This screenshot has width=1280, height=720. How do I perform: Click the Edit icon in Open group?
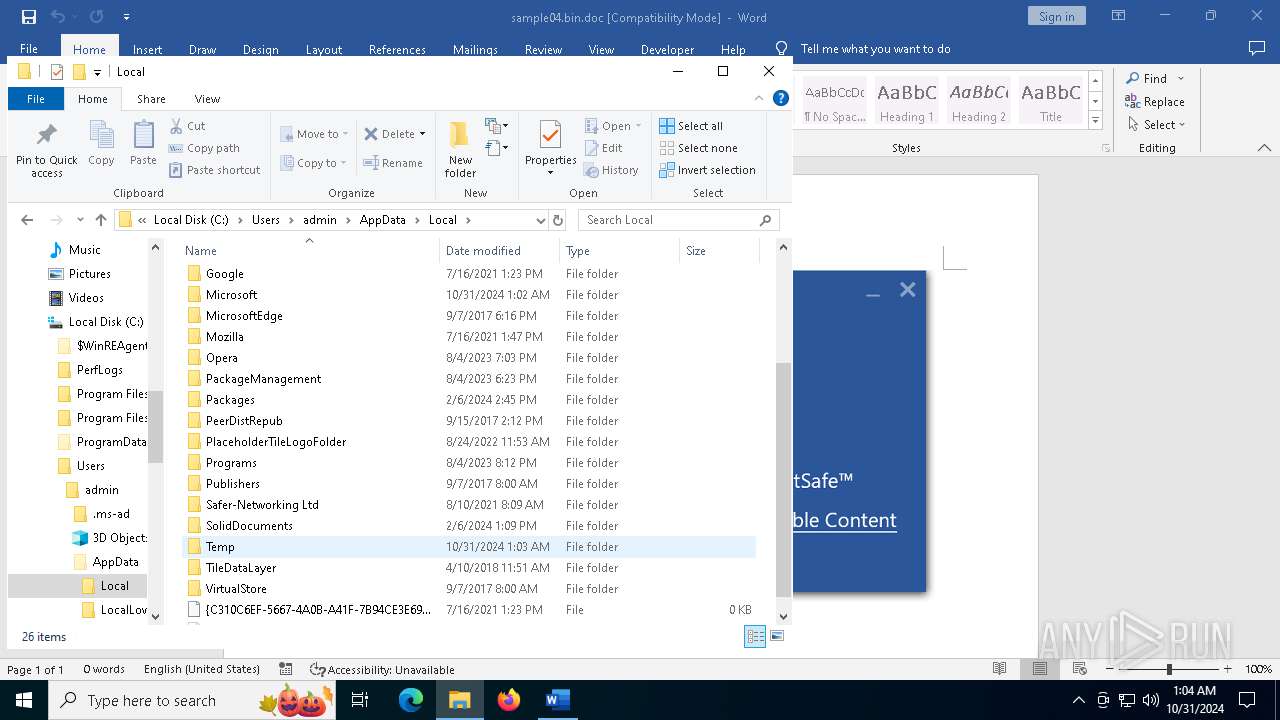[x=591, y=148]
